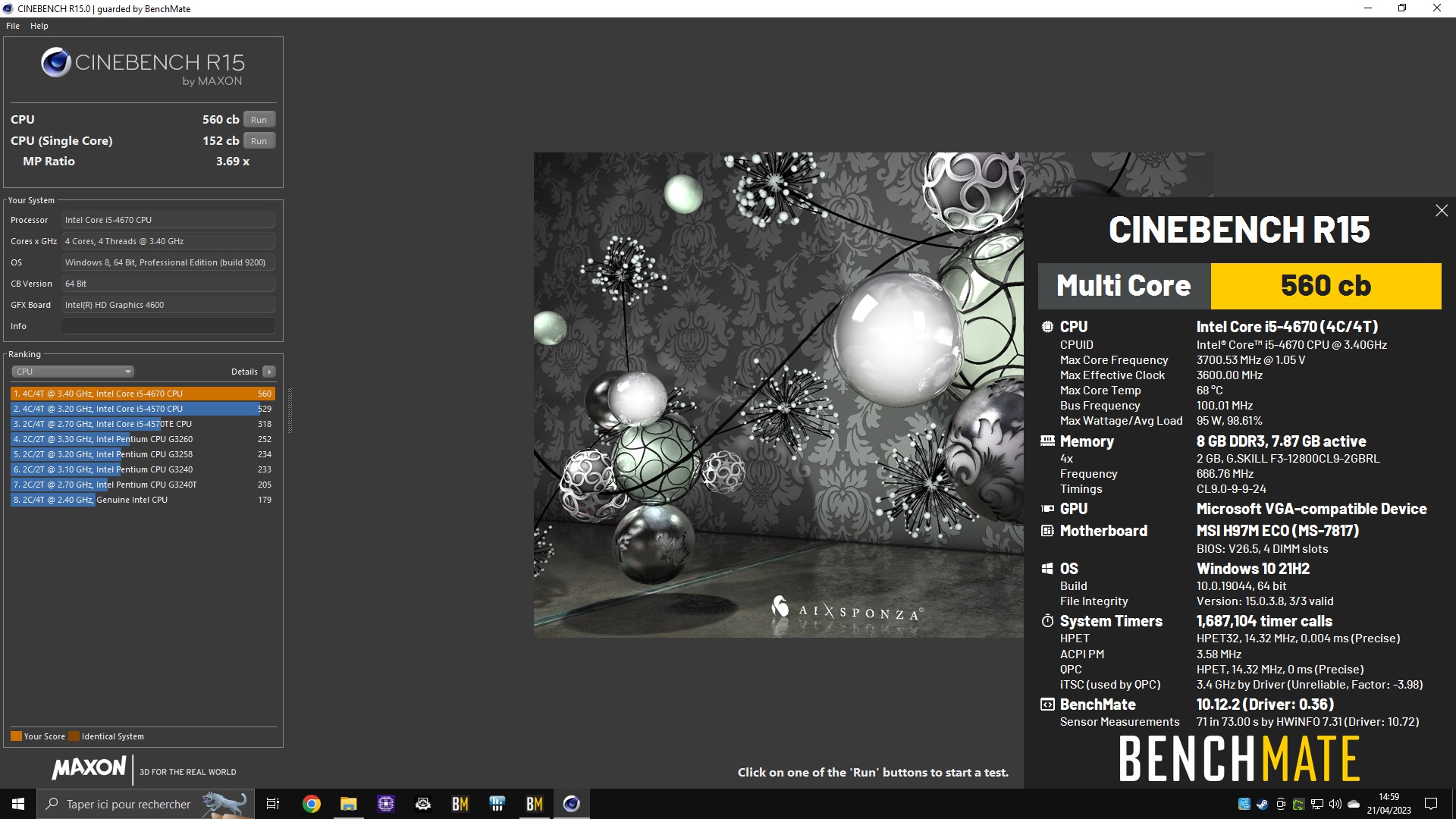Open Google Chrome from taskbar
This screenshot has width=1456, height=819.
tap(311, 804)
